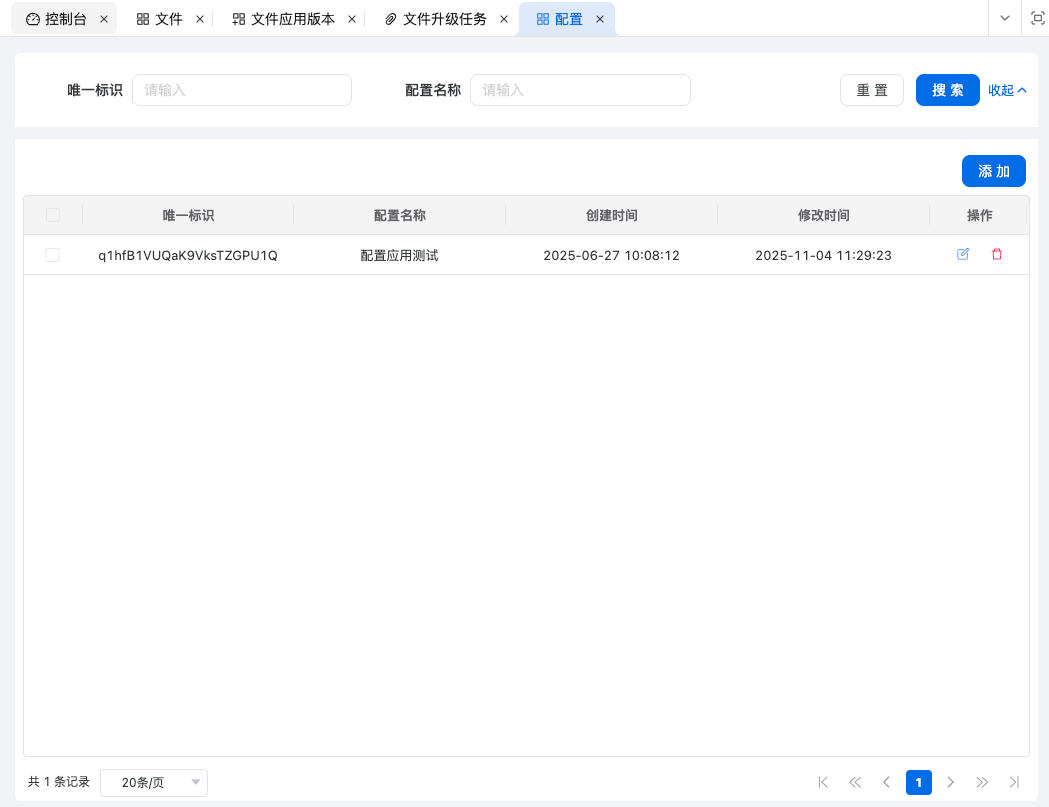This screenshot has width=1049, height=807.
Task: Go to last page pagination icon
Action: point(1014,782)
